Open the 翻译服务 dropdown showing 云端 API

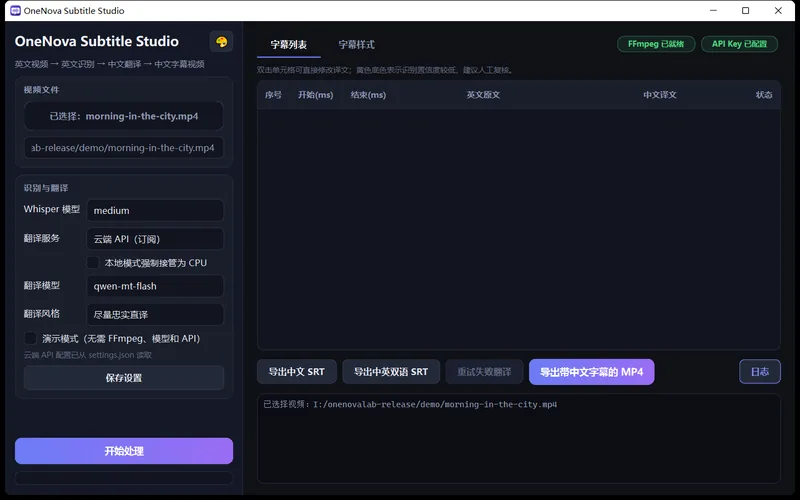[155, 239]
